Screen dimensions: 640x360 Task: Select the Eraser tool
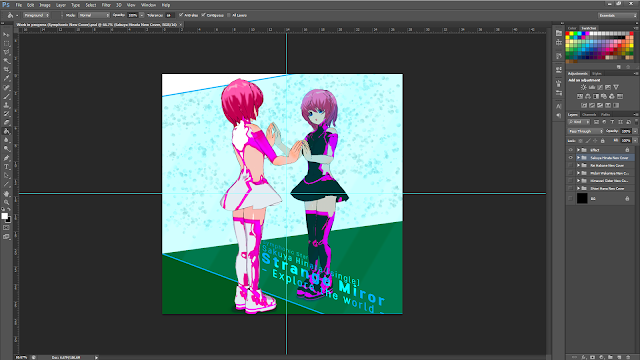pos(7,122)
